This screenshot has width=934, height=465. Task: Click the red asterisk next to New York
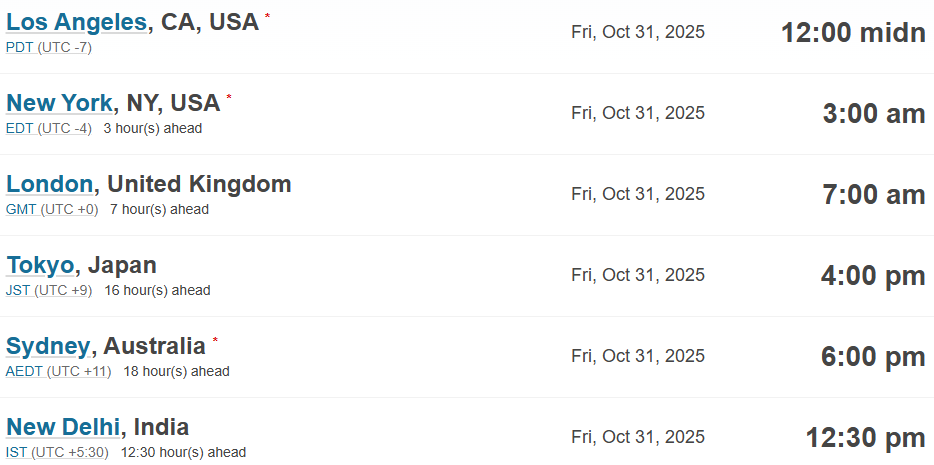coord(229,98)
